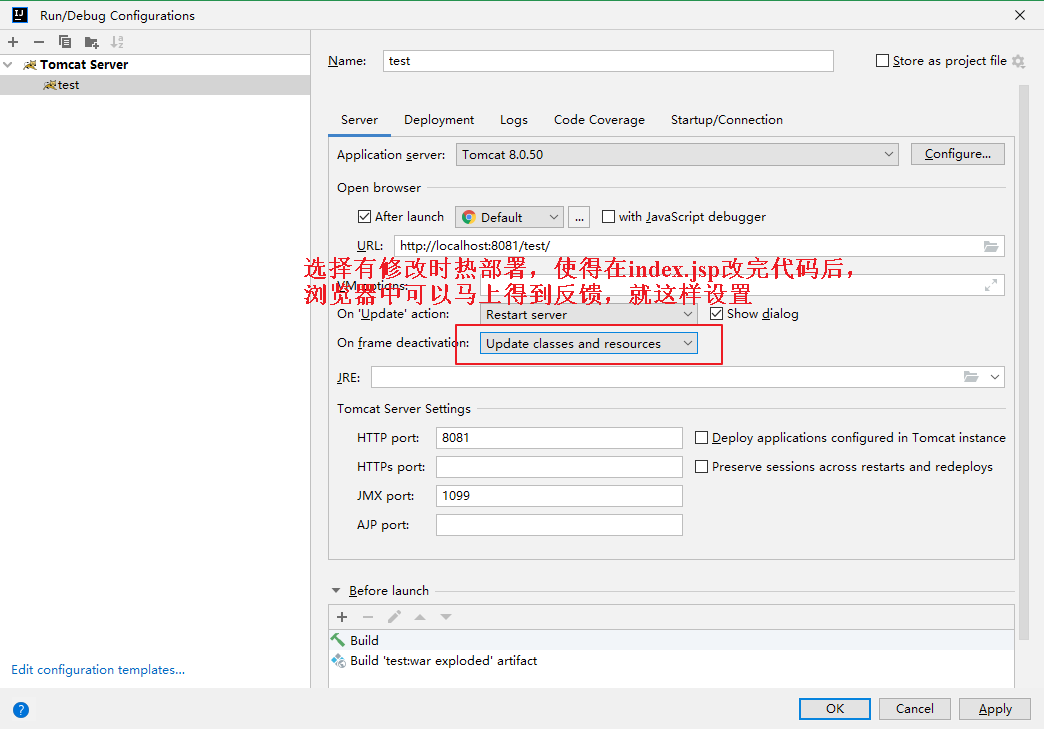The height and width of the screenshot is (729, 1044).
Task: Toggle Store as project file checkbox
Action: [882, 61]
